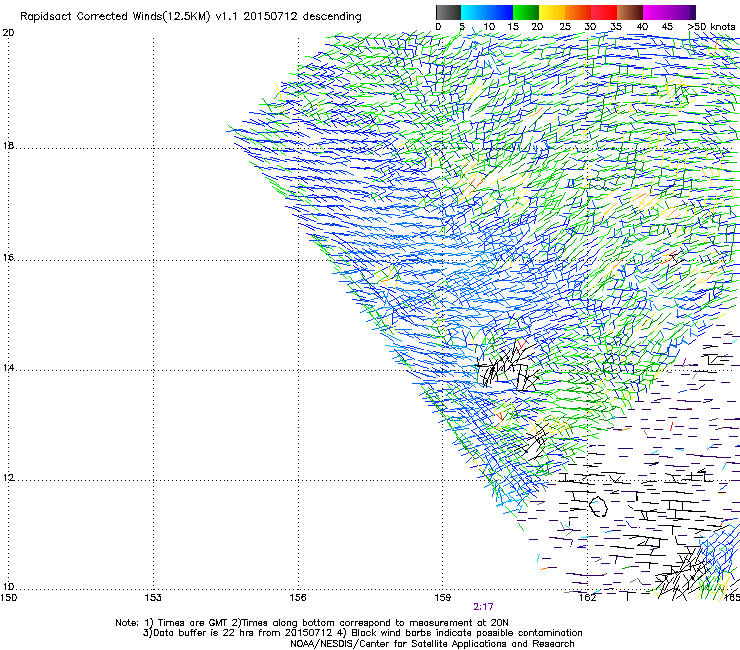The width and height of the screenshot is (740, 650).
Task: Click longitude label 153 on bottom axis
Action: pos(153,598)
